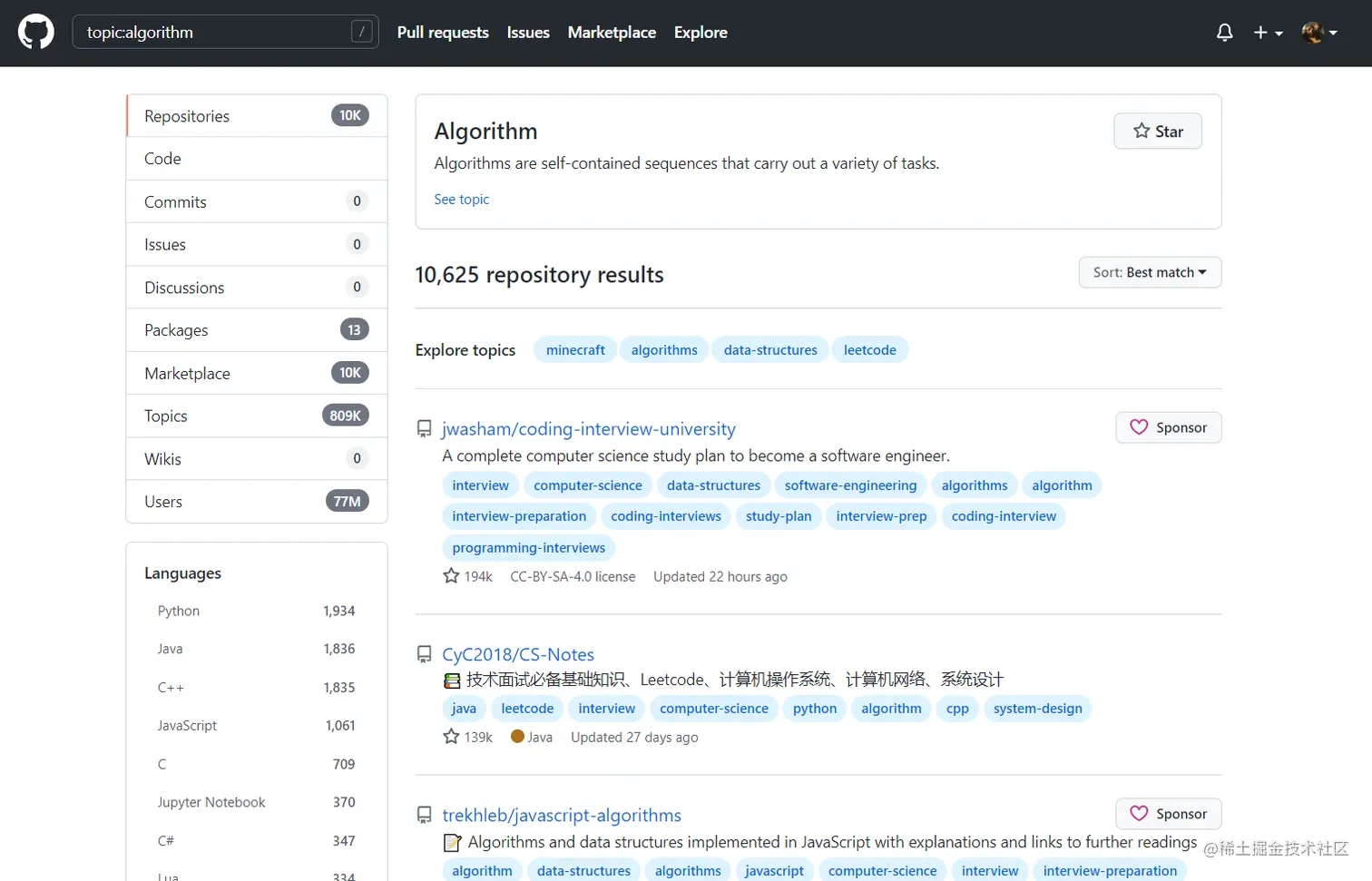Select Marketplace in the sidebar filter
Screen dimensions: 1372x881
pos(257,373)
